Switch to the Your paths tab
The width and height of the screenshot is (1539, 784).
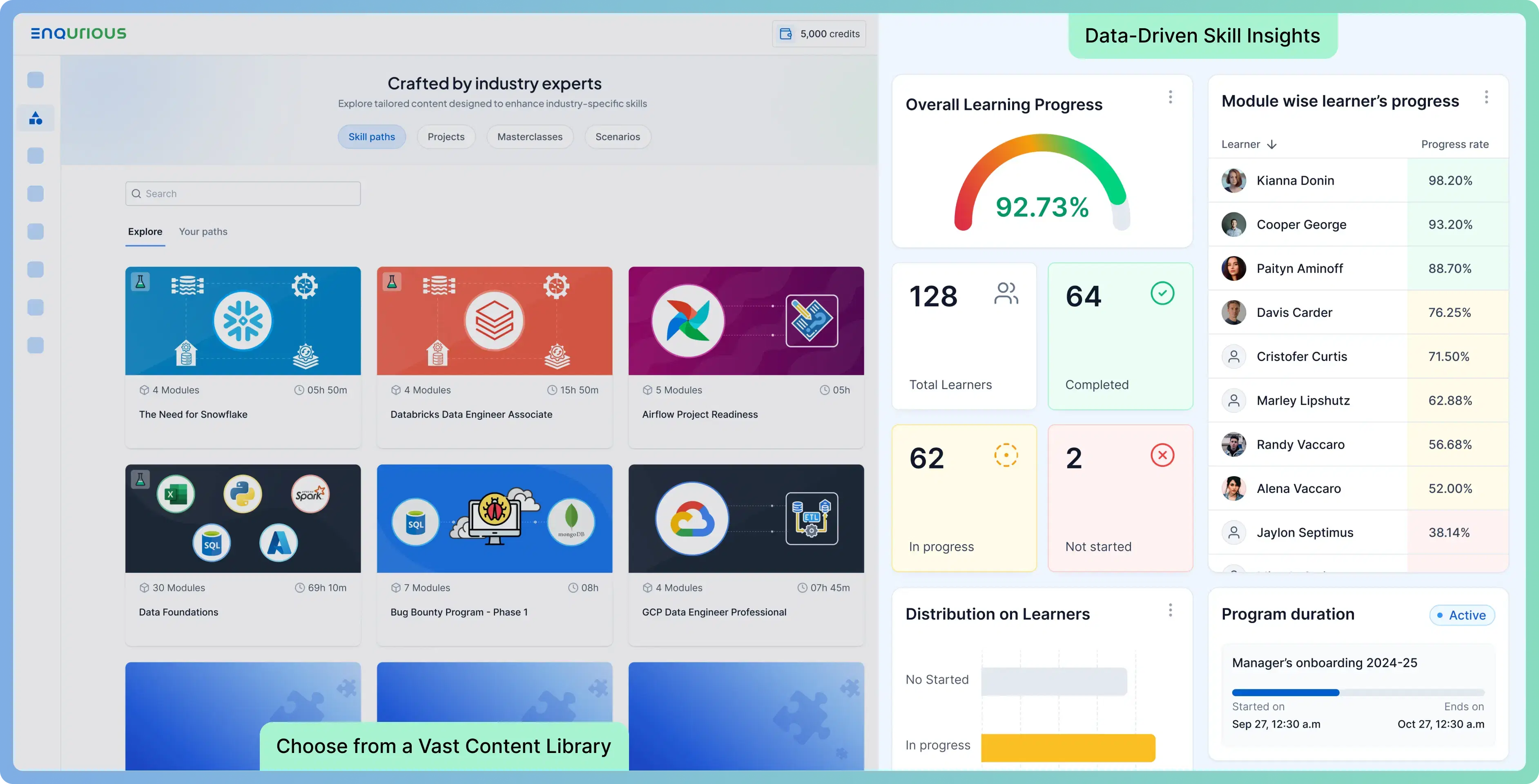coord(203,232)
